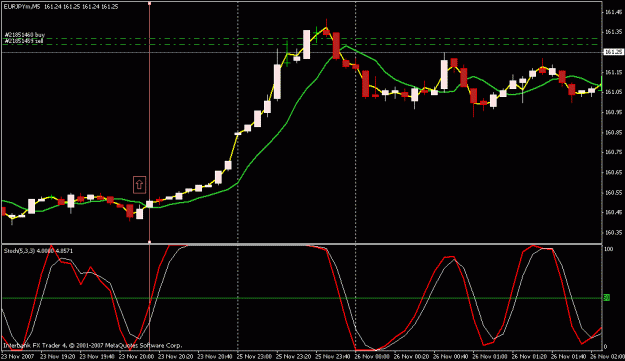Viewport: 625px width, 361px height.
Task: Select the #21851459 sell order label
Action: tap(24, 41)
